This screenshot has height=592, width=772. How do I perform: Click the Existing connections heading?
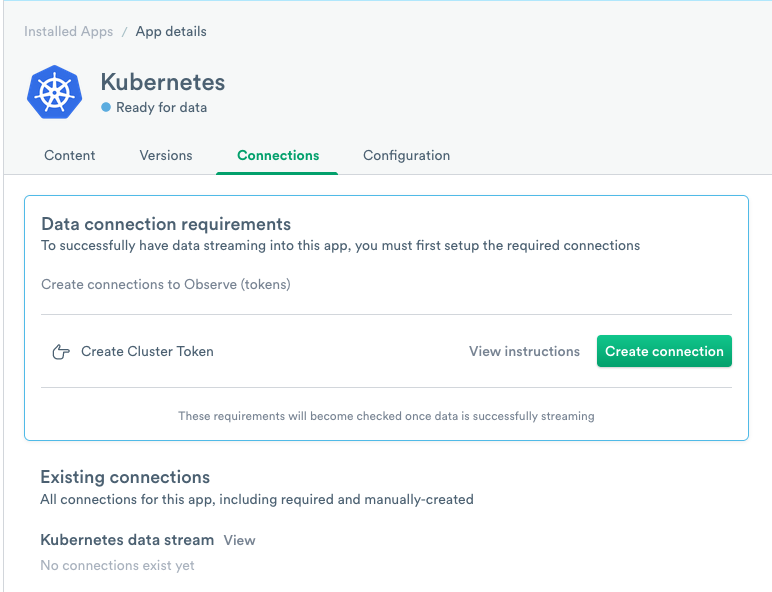coord(125,477)
